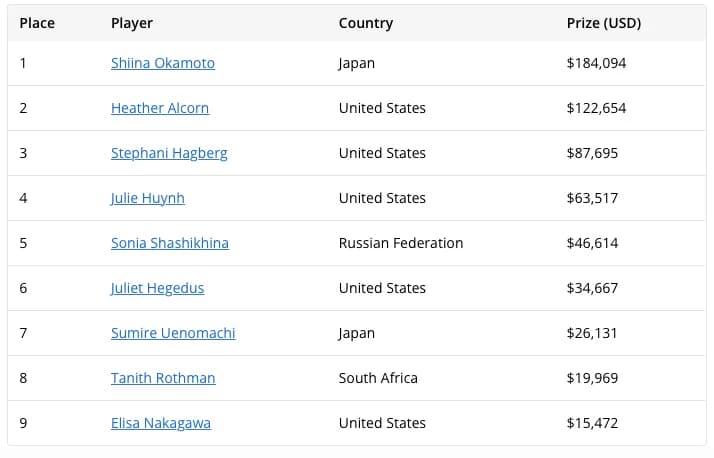The image size is (714, 458).
Task: Open Heather Alcorn player link
Action: coord(160,108)
